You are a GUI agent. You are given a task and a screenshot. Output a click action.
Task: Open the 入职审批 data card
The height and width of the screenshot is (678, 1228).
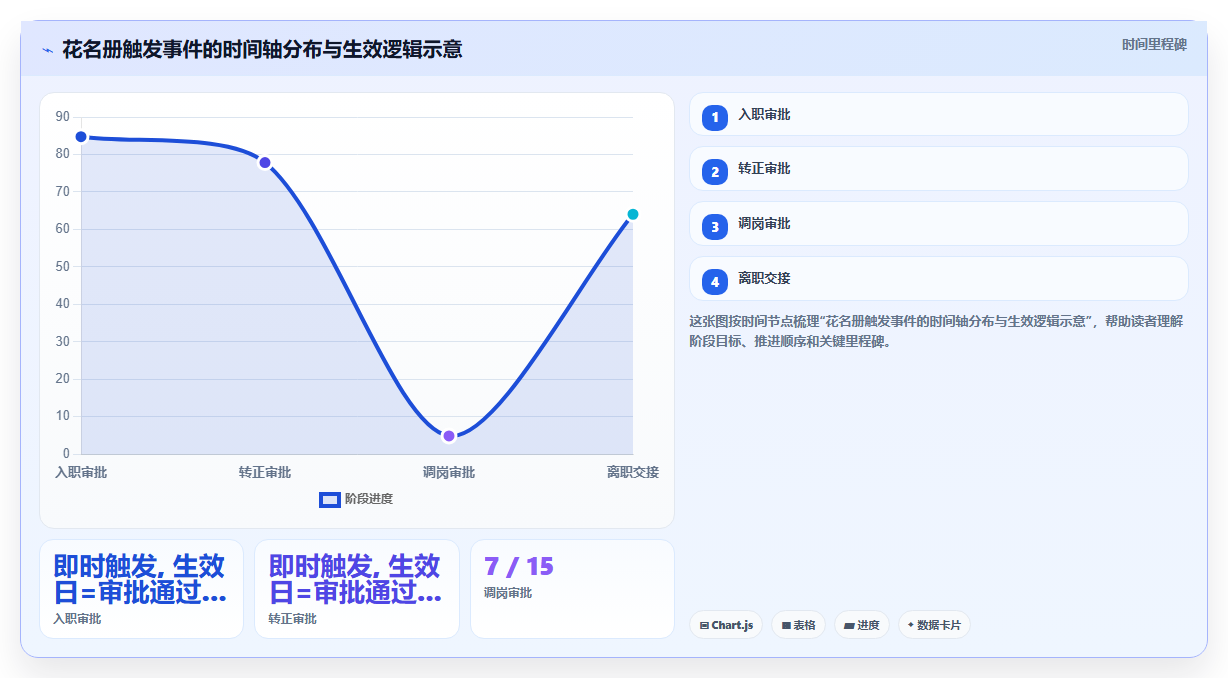click(x=141, y=589)
